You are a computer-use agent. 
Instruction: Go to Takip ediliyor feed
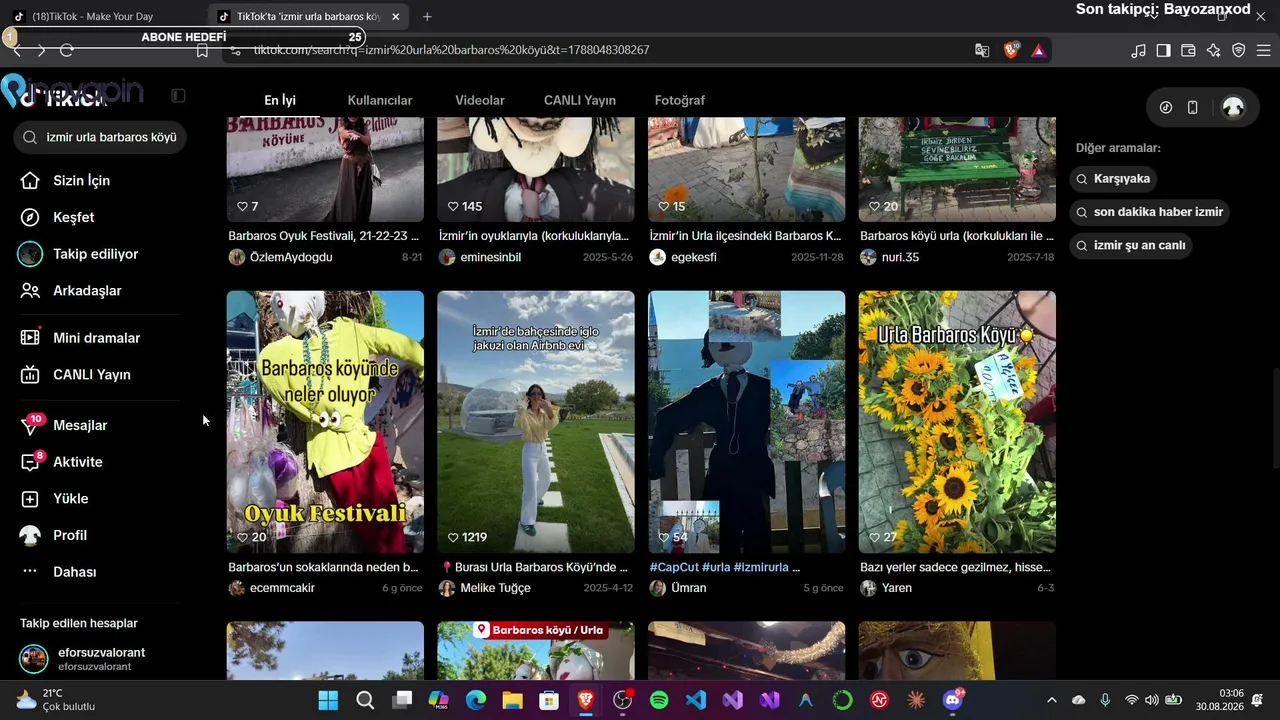pyautogui.click(x=80, y=254)
